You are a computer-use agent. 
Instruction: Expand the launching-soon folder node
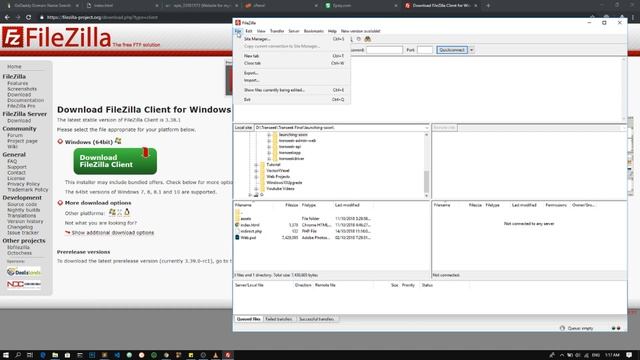(x=269, y=135)
